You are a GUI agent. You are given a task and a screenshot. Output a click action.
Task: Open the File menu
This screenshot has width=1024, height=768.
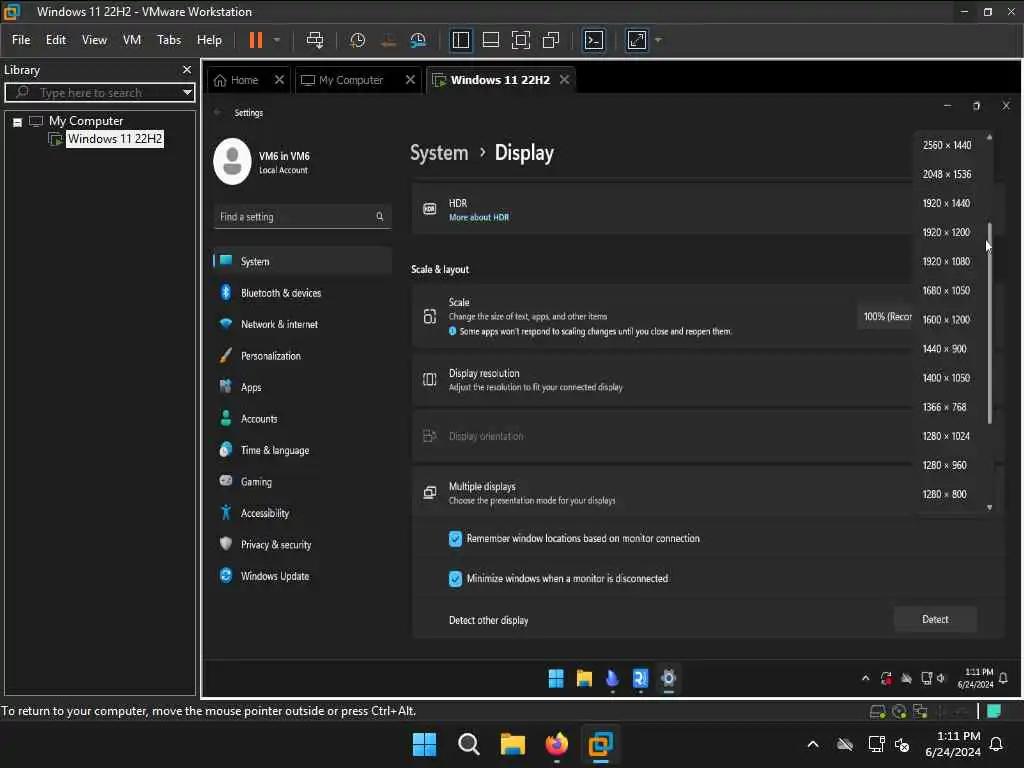[21, 40]
